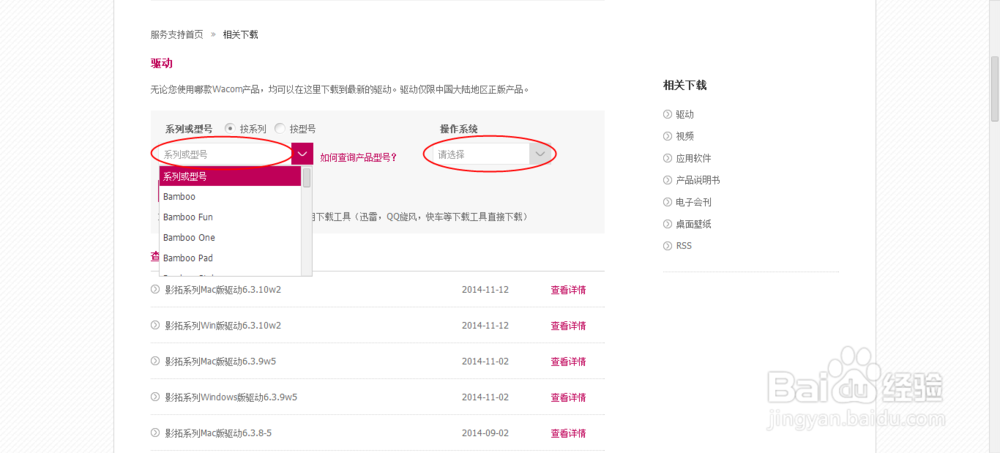
Task: Click the arrow icon beside RSS in sidebar
Action: [x=667, y=246]
